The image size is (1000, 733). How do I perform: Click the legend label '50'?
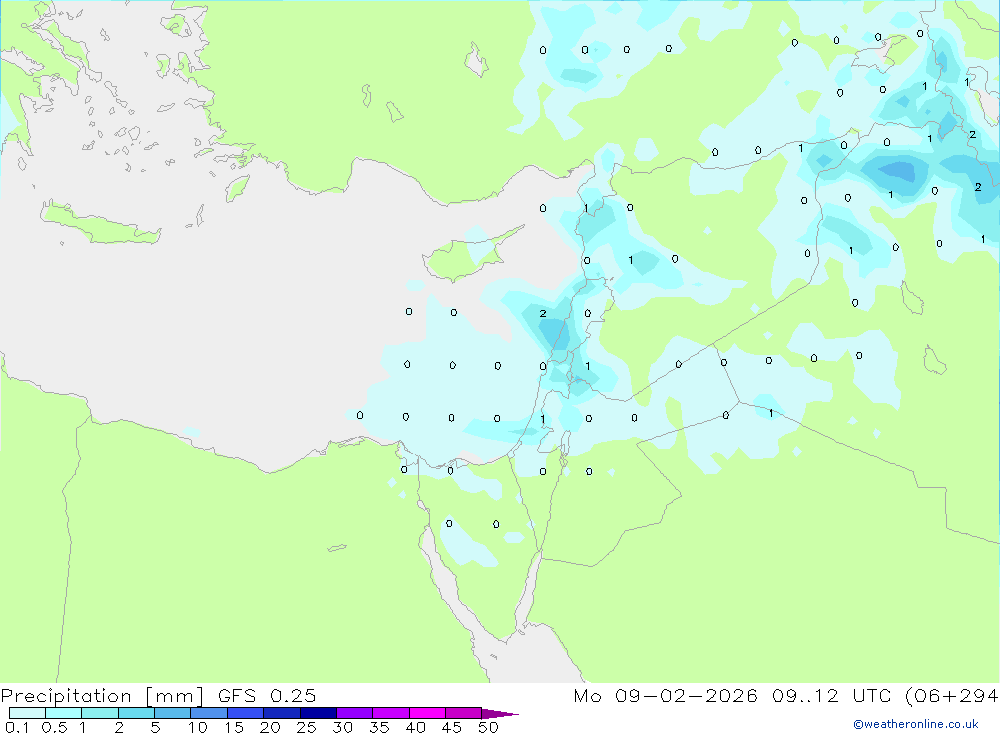pos(489,727)
